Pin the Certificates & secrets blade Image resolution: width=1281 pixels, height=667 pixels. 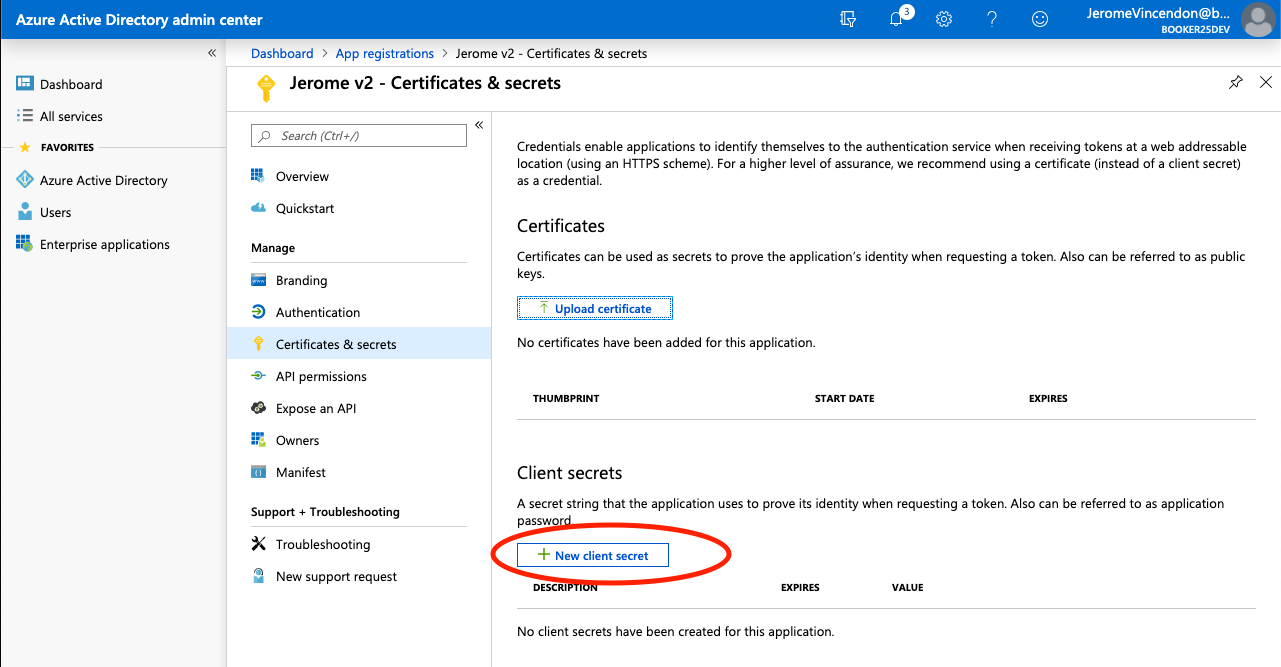point(1236,82)
